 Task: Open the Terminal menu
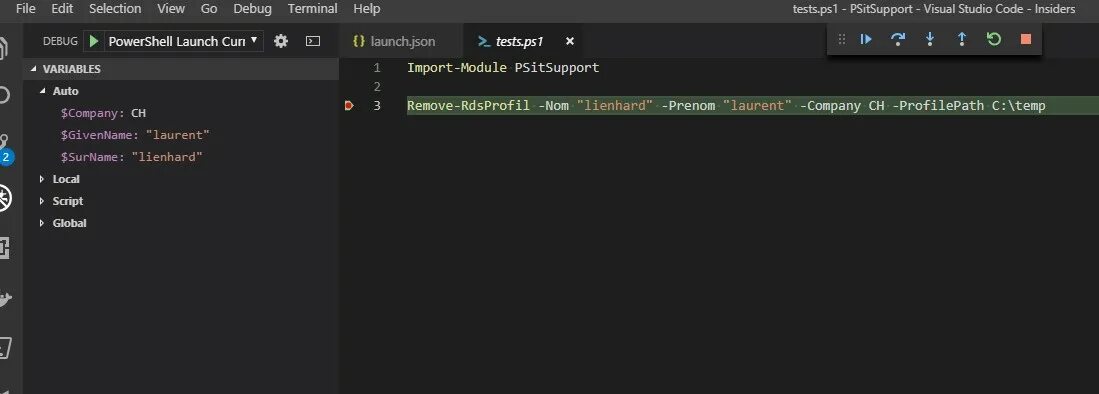pyautogui.click(x=313, y=9)
